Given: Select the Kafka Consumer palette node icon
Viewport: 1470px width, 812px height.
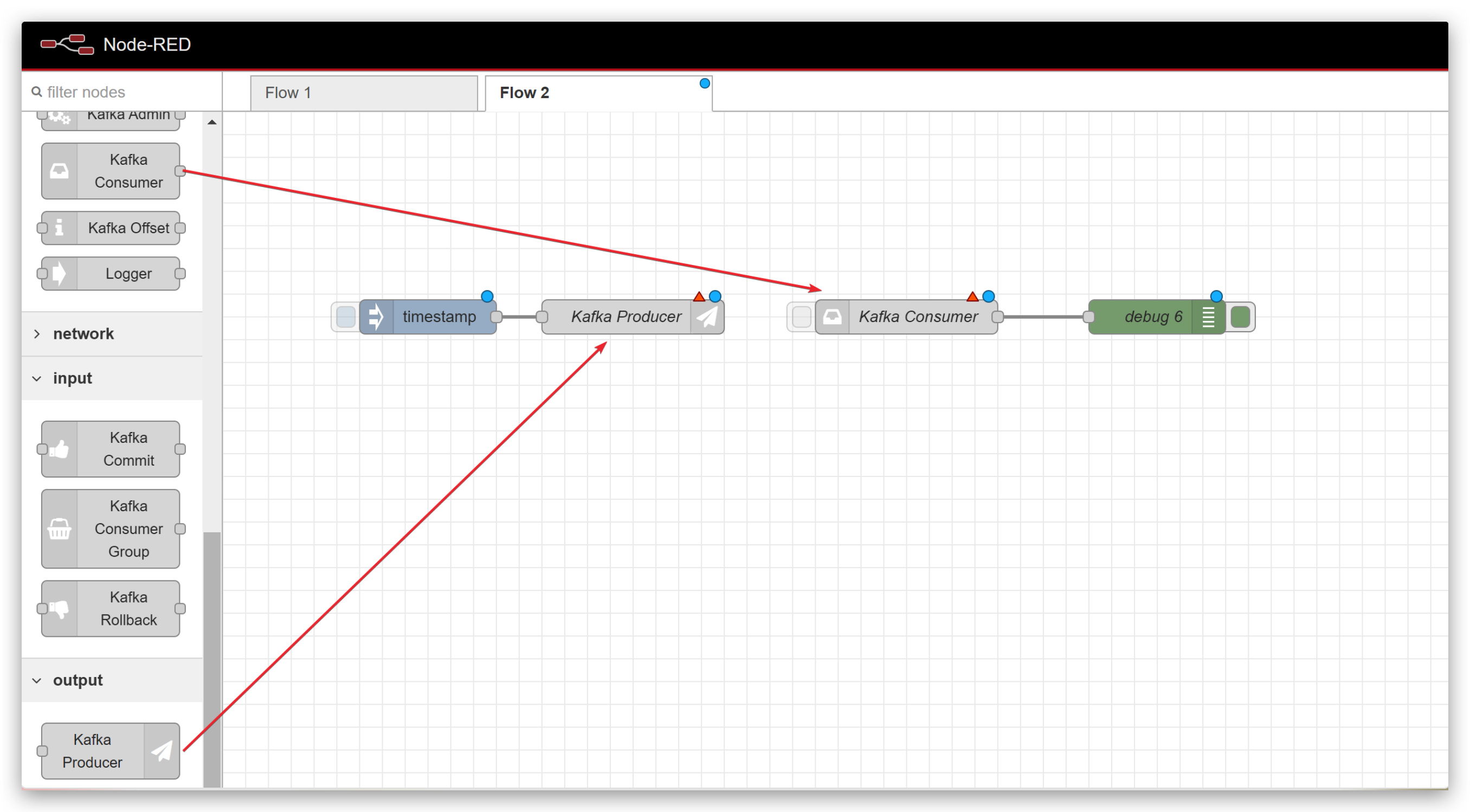Looking at the screenshot, I should 59,171.
